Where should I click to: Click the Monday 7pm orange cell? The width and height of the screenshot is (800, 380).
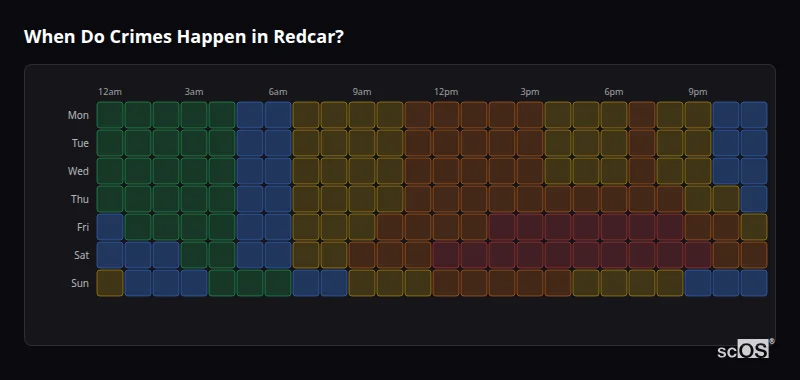tap(642, 115)
